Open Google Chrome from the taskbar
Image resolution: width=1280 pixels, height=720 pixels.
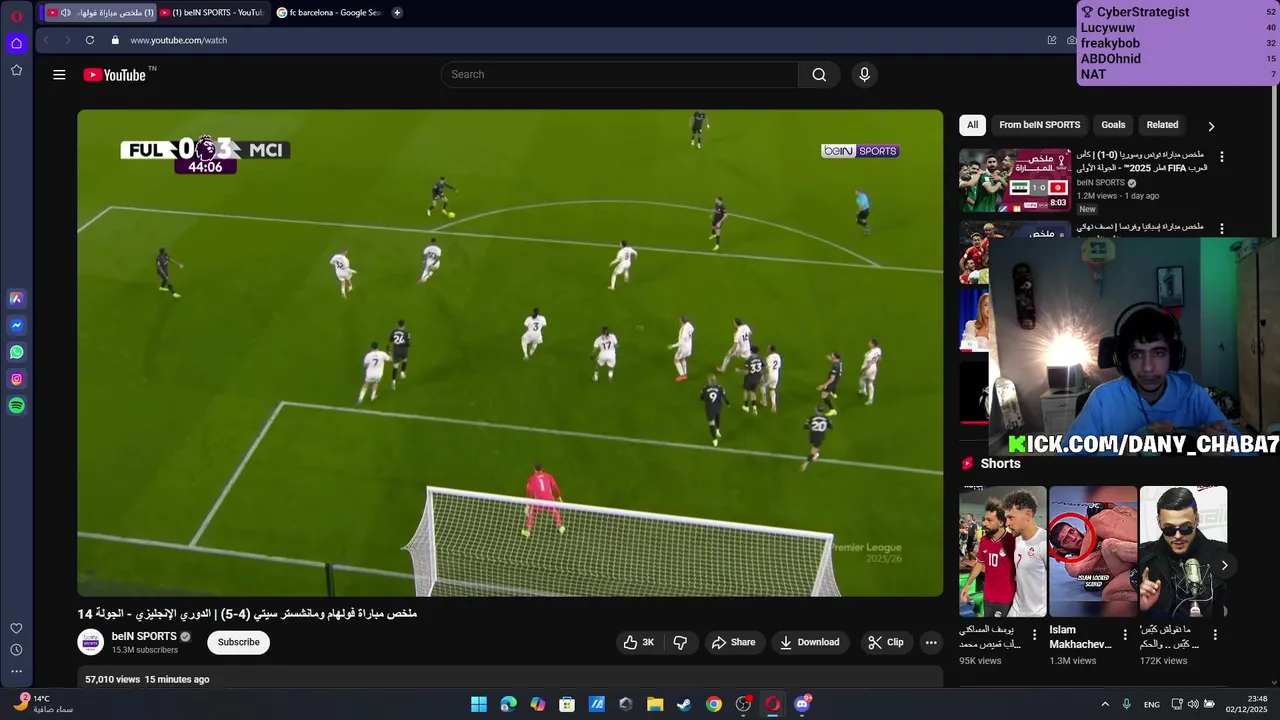pos(714,704)
